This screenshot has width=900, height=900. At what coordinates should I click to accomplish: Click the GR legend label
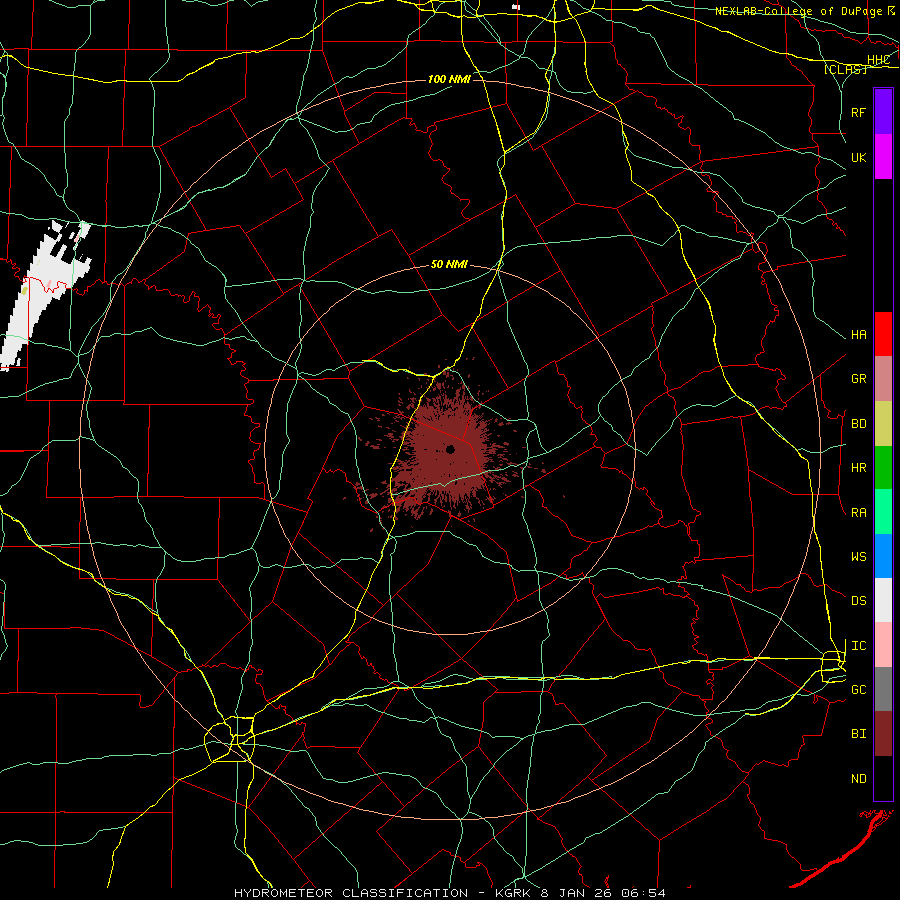point(859,379)
